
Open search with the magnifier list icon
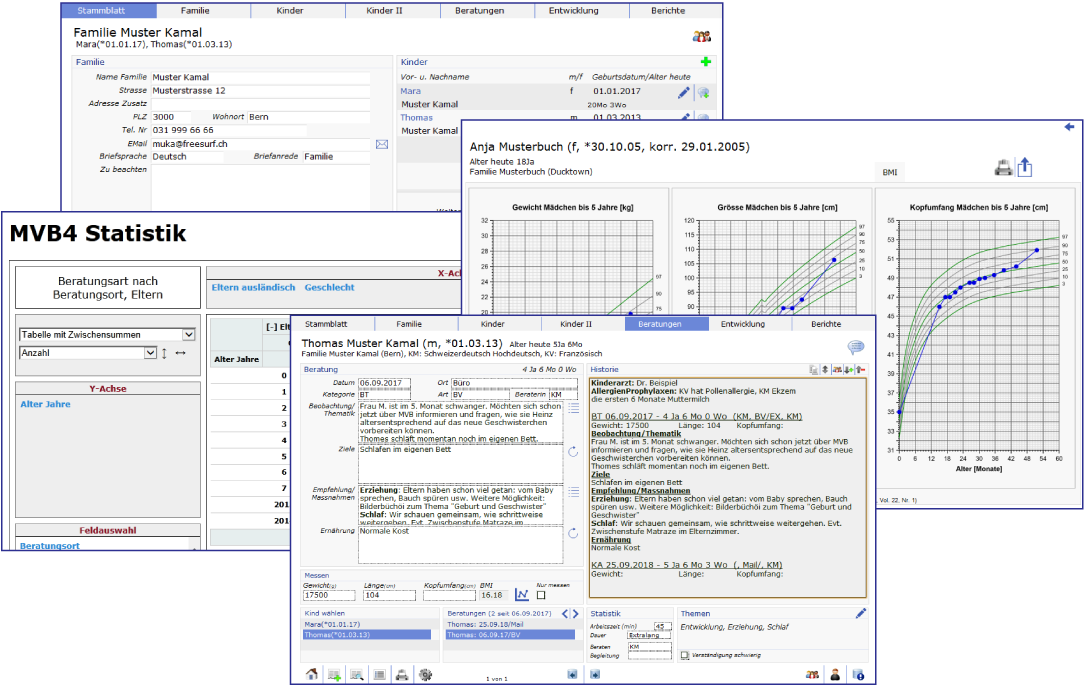pos(357,675)
